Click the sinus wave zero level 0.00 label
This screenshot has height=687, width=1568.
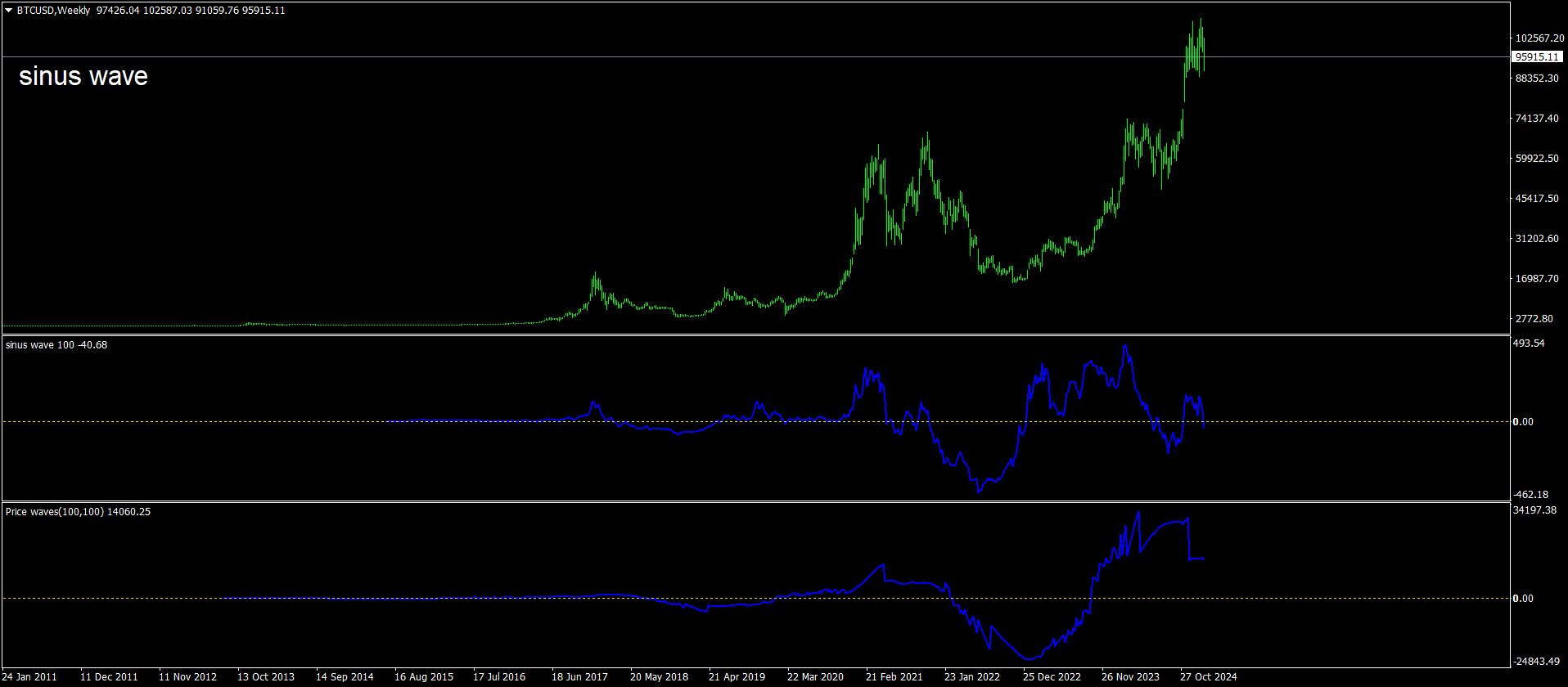click(1523, 422)
